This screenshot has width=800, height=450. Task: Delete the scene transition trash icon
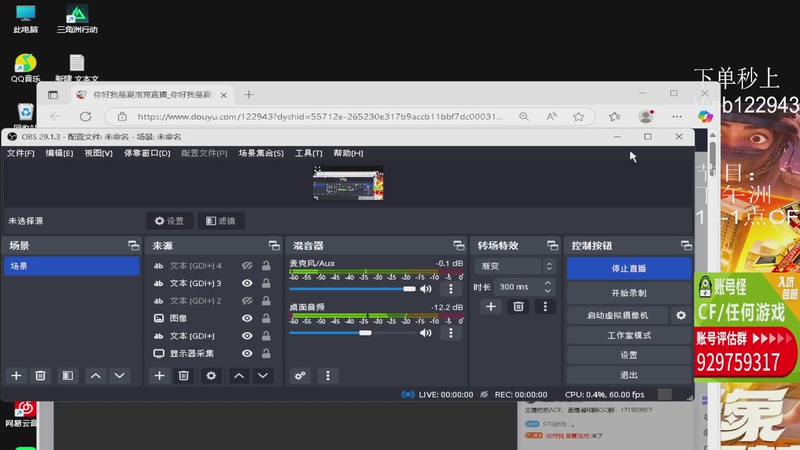point(518,307)
